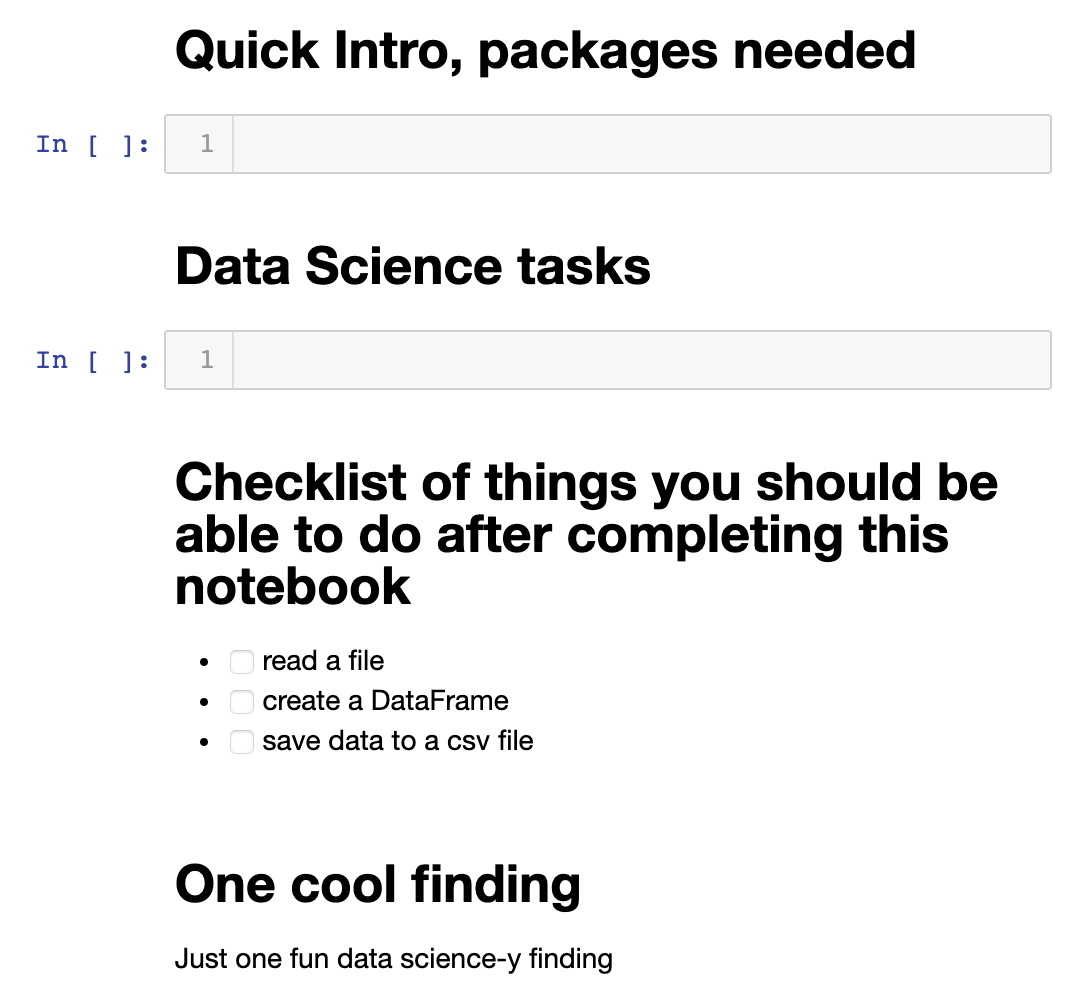This screenshot has height=996, width=1070.
Task: Click the bullet point before 'create a DataFrame'
Action: [205, 703]
